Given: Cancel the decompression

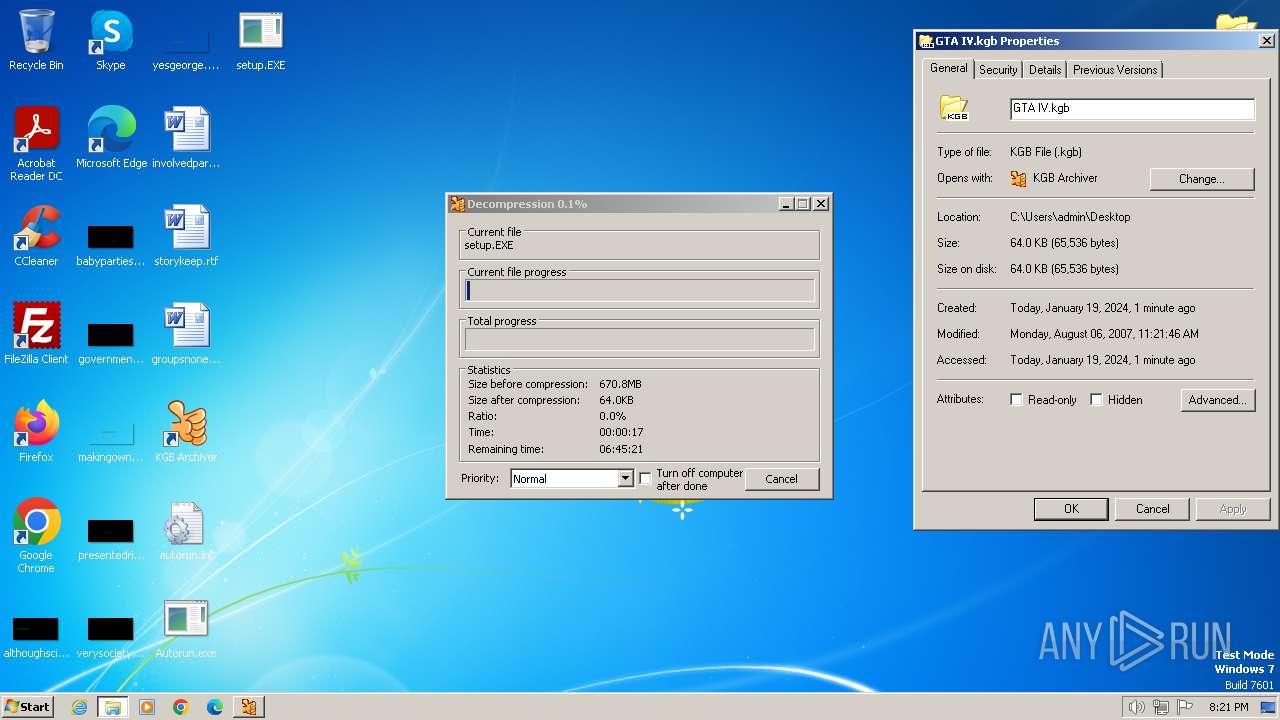Looking at the screenshot, I should [782, 479].
